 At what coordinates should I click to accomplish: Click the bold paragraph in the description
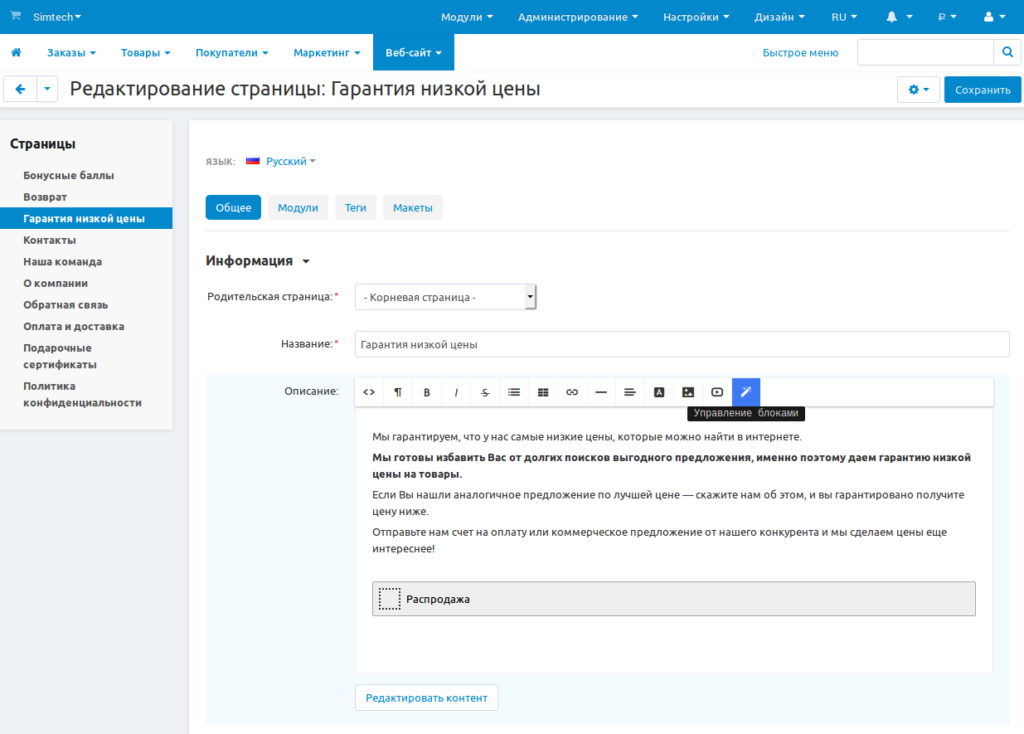click(x=671, y=466)
